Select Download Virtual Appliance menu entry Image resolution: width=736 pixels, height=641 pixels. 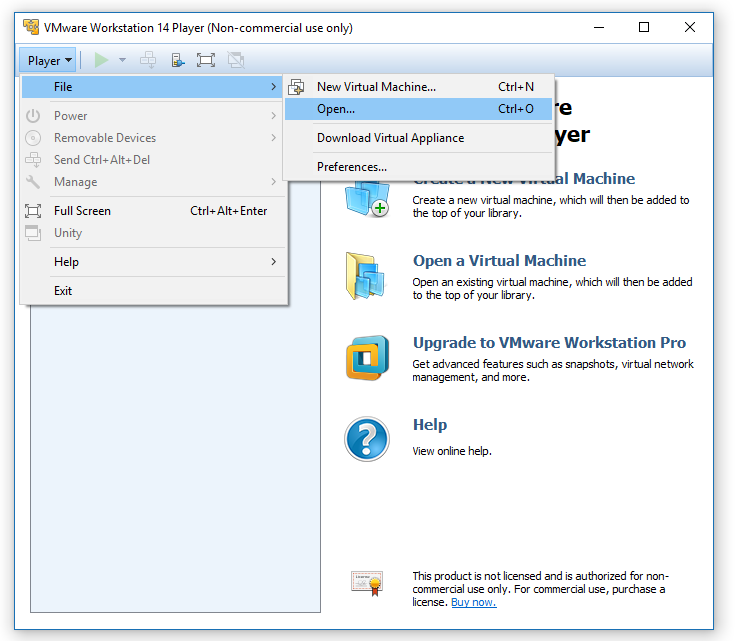point(390,138)
